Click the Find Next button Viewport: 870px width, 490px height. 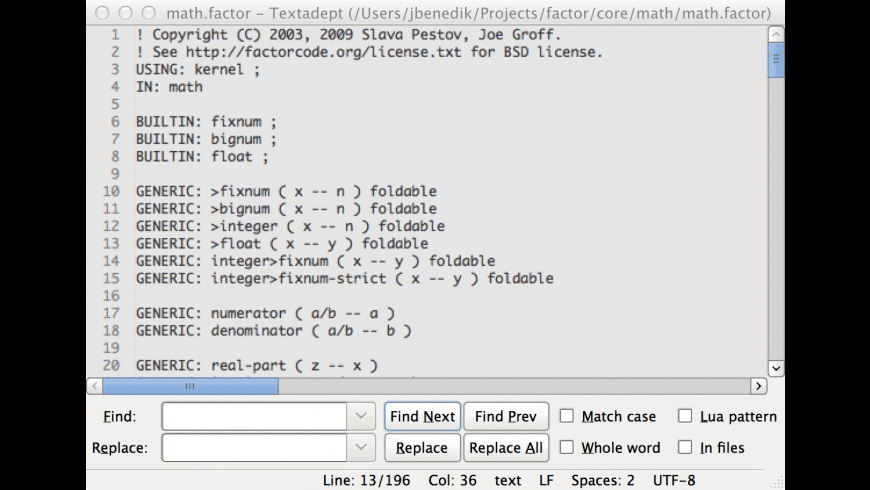click(x=422, y=416)
